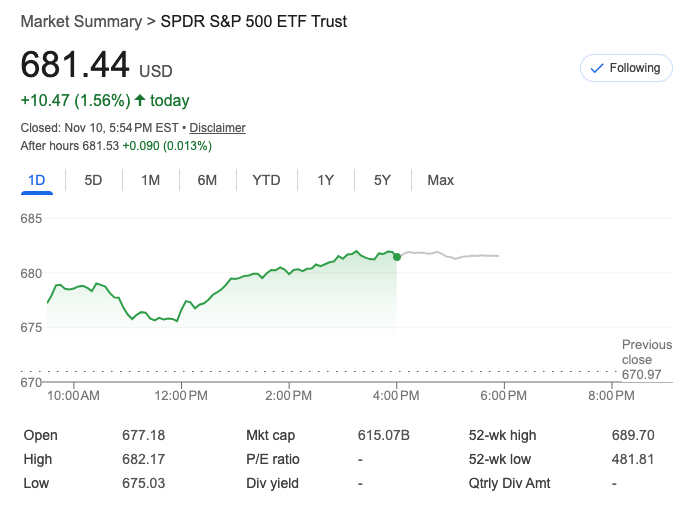Switch to the YTD chart view
This screenshot has height=508, width=684.
pos(266,180)
